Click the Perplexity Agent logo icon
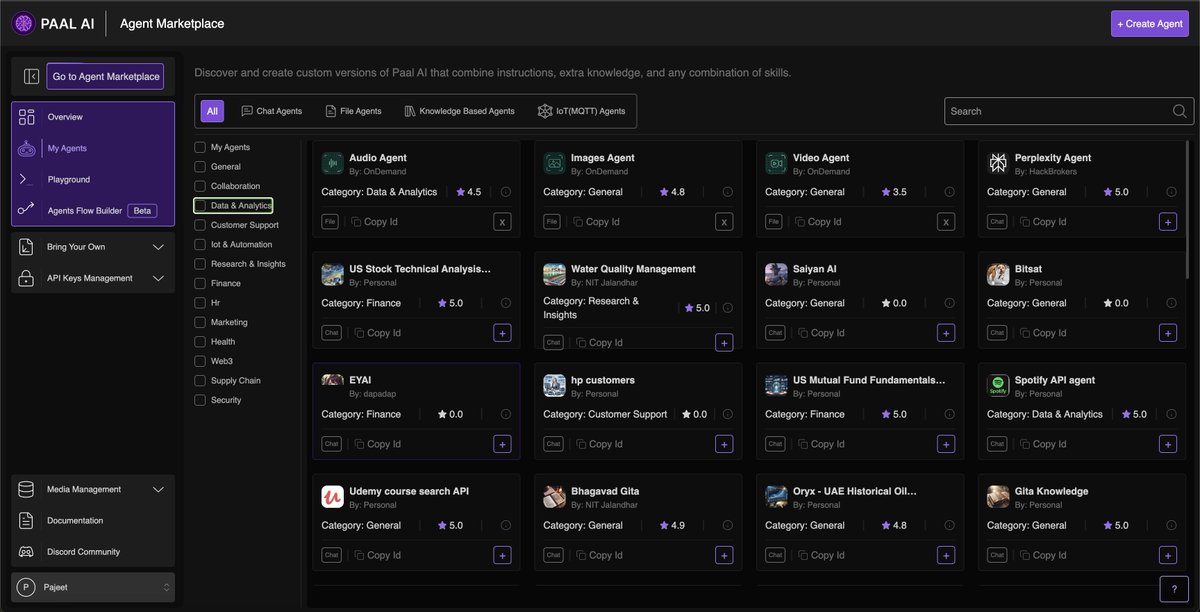This screenshot has width=1200, height=612. (998, 163)
